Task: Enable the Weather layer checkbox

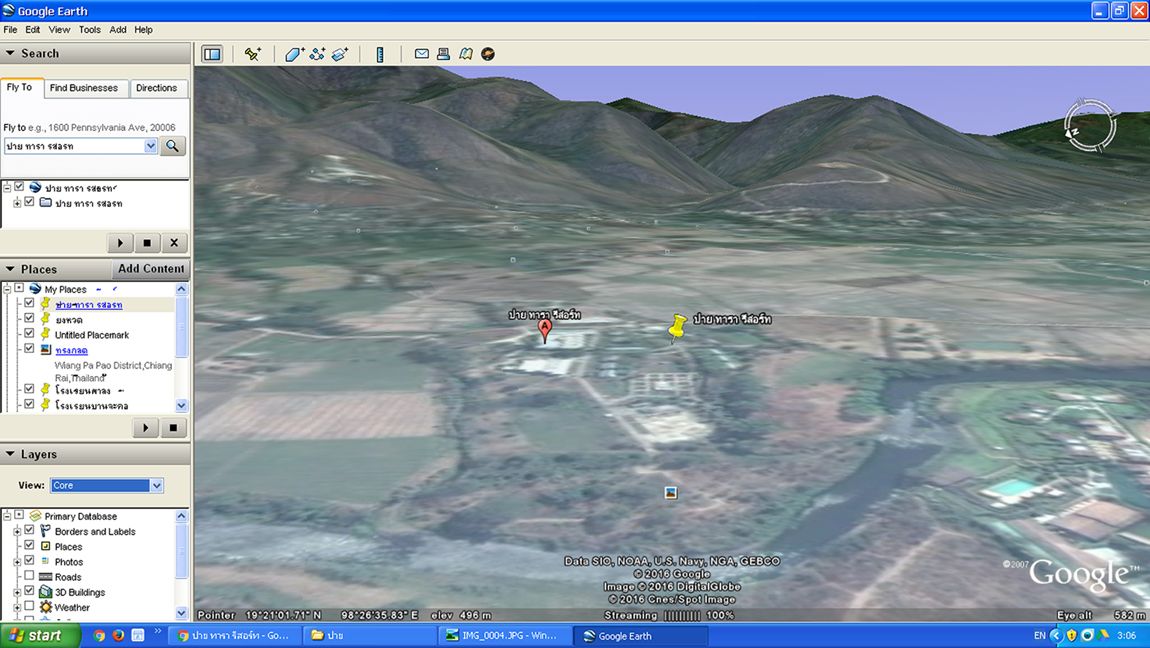Action: (29, 607)
